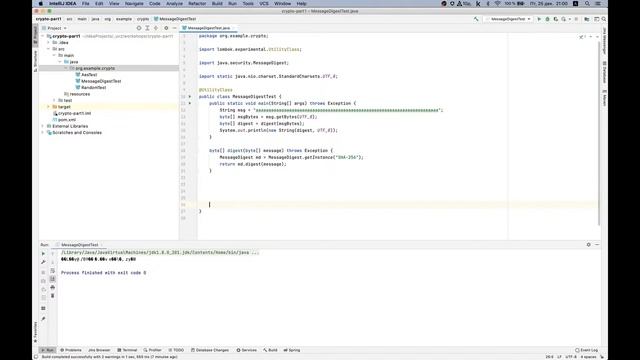
Task: Expand External Libraries node
Action: click(x=43, y=126)
